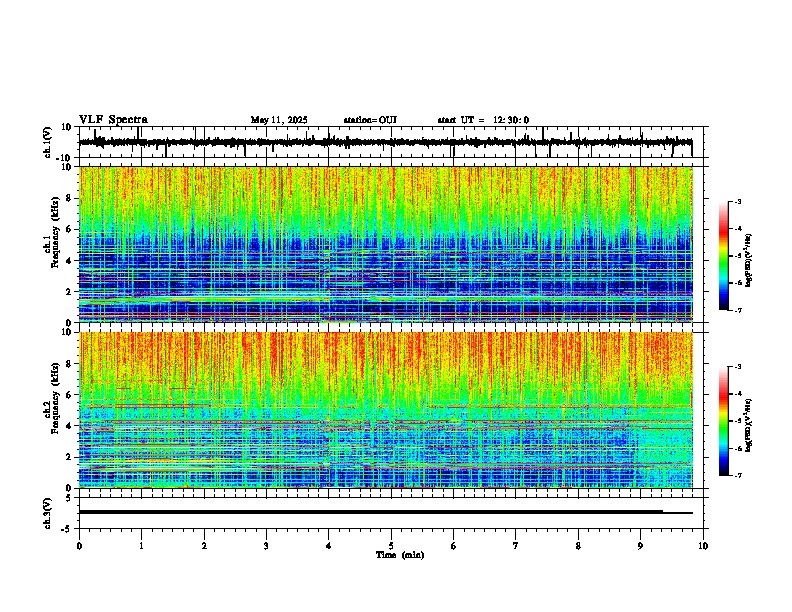Image resolution: width=792 pixels, height=612 pixels.
Task: Click the ch.1 spectrogram panel
Action: pyautogui.click(x=386, y=244)
